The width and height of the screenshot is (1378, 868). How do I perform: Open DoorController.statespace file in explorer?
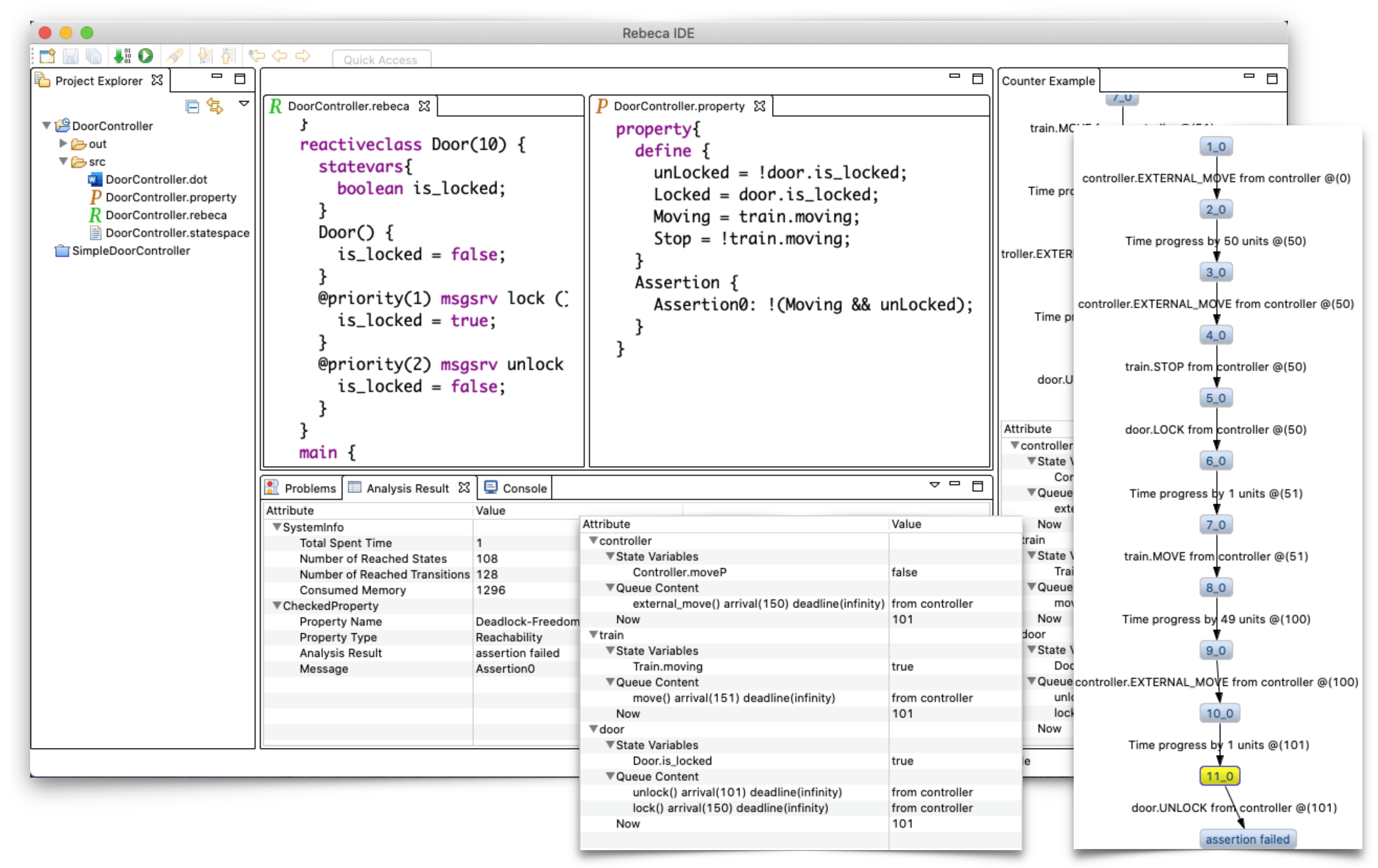click(x=177, y=233)
